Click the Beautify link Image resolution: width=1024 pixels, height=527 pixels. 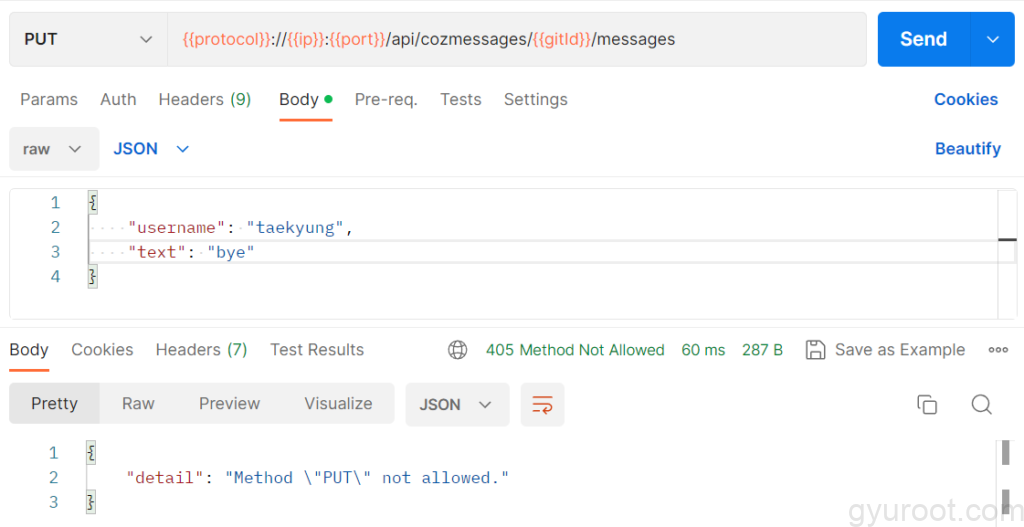[x=967, y=149]
